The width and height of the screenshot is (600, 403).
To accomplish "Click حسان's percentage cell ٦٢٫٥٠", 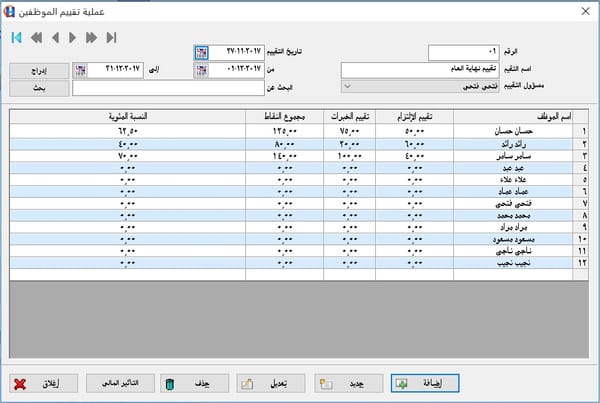I will click(x=127, y=131).
